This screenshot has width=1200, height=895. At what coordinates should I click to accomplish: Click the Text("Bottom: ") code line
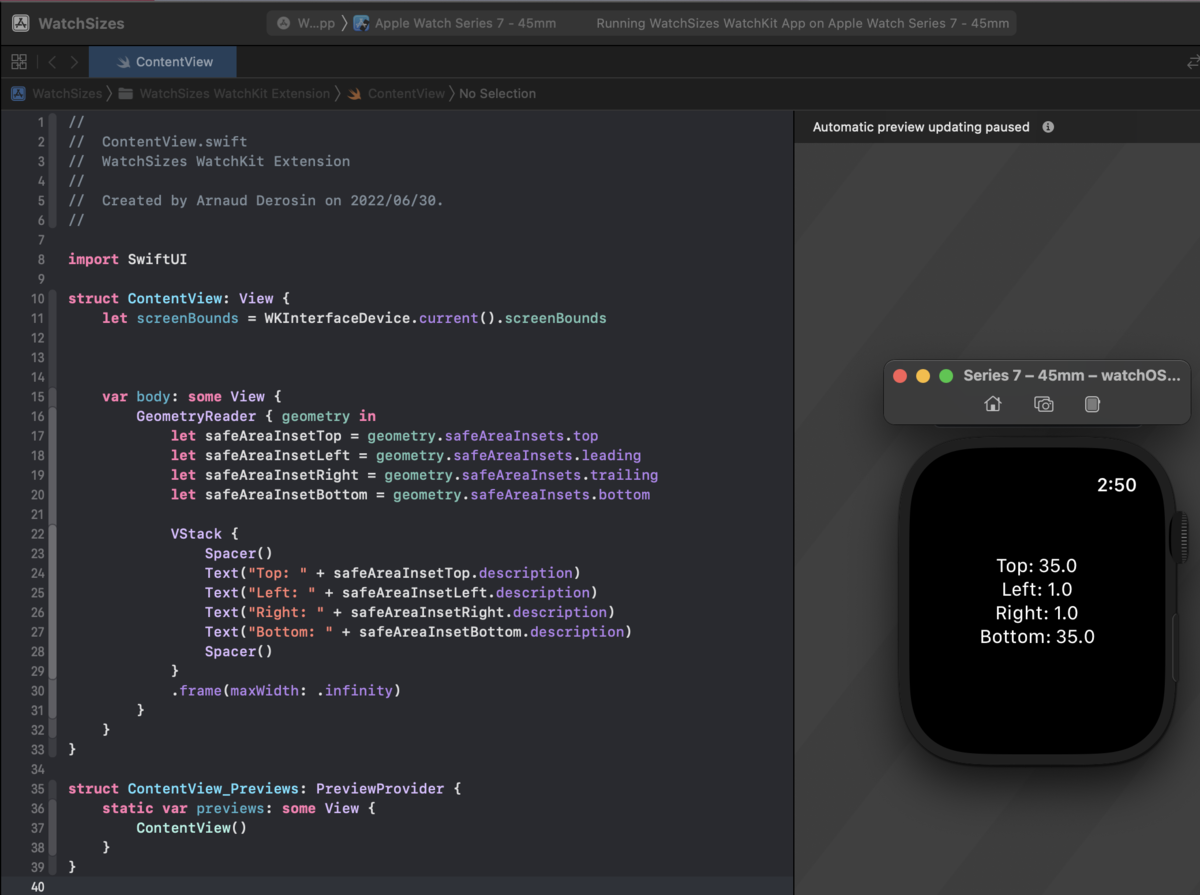pos(418,631)
